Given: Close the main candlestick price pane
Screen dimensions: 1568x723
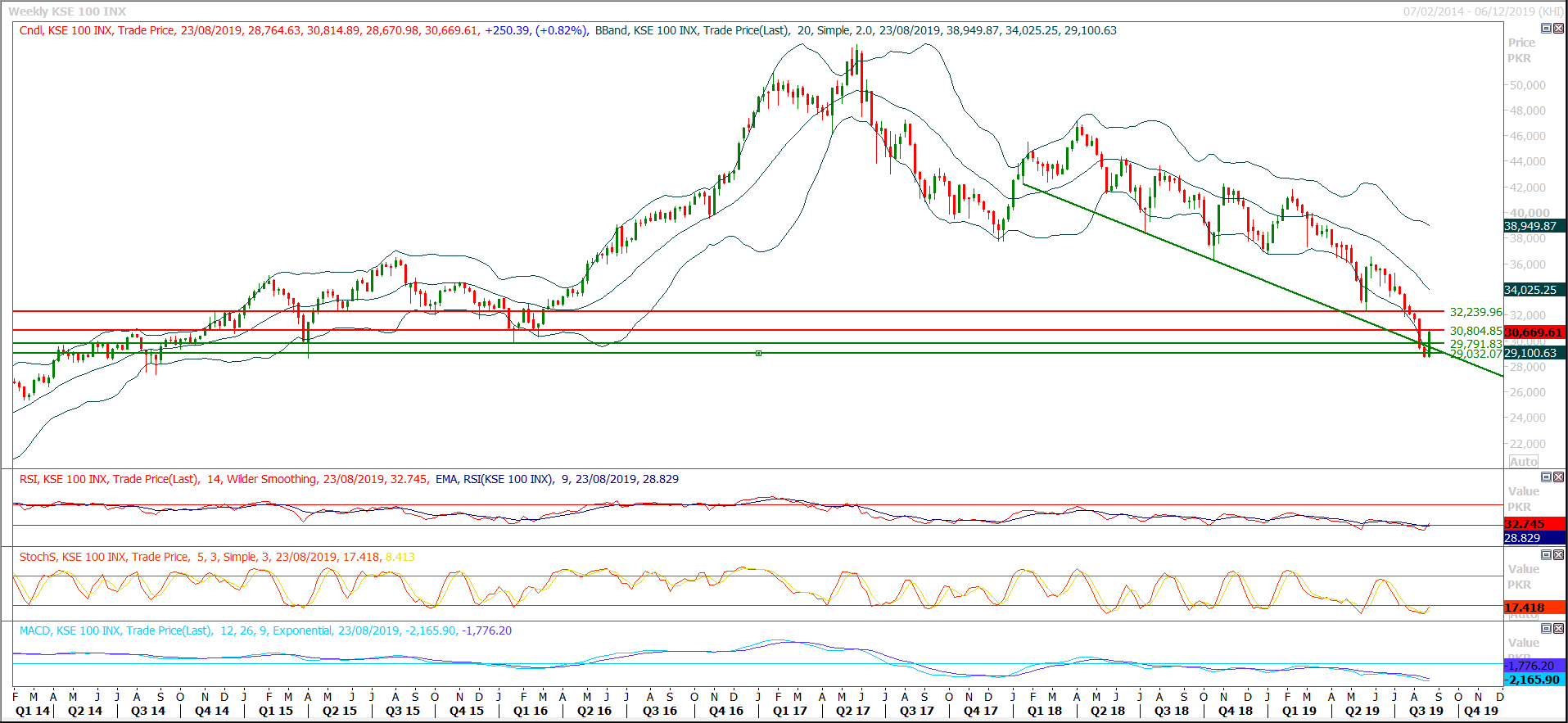Looking at the screenshot, I should coord(1558,29).
